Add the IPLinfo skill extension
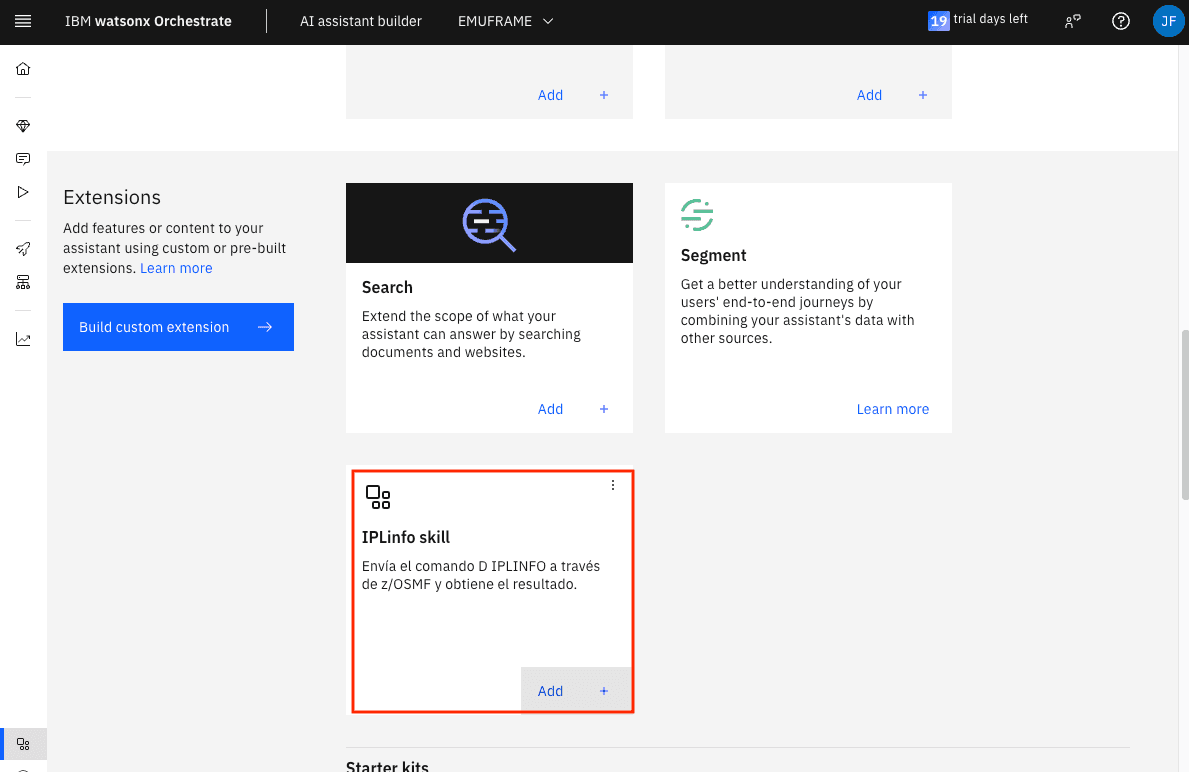The image size is (1189, 772). (573, 691)
